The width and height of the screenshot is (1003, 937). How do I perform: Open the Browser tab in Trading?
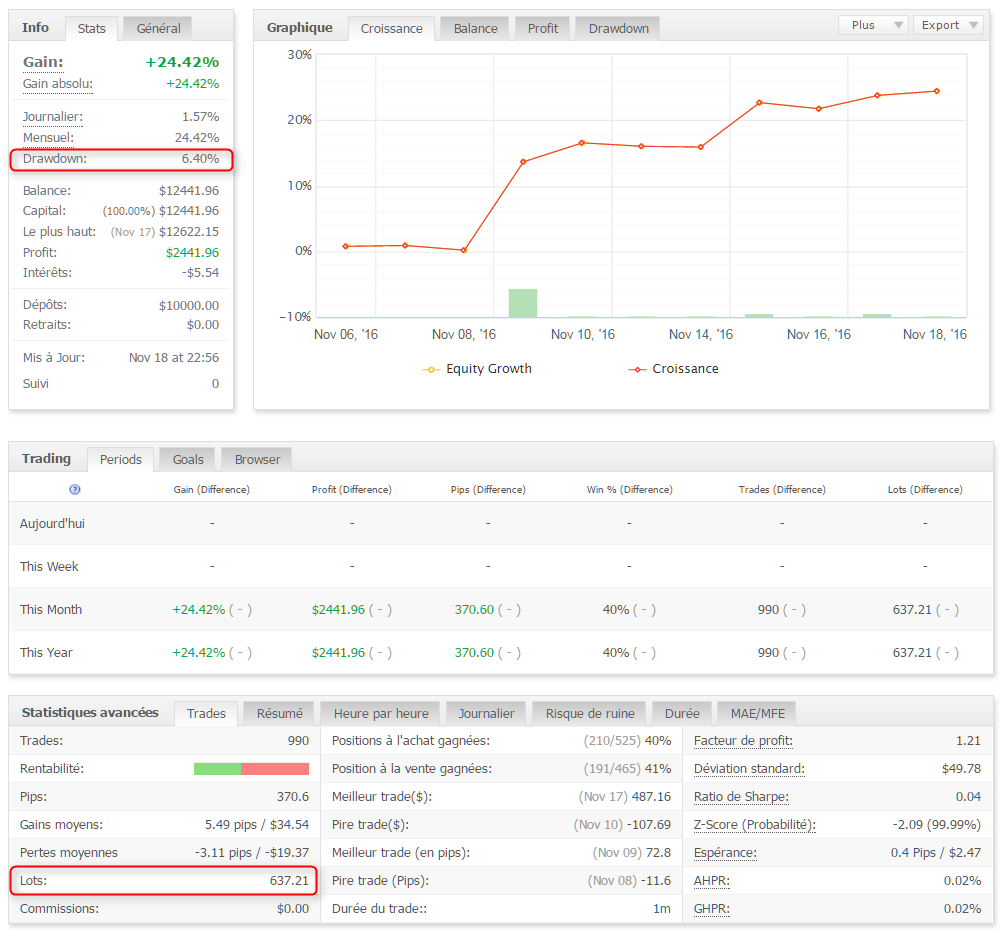(x=257, y=459)
